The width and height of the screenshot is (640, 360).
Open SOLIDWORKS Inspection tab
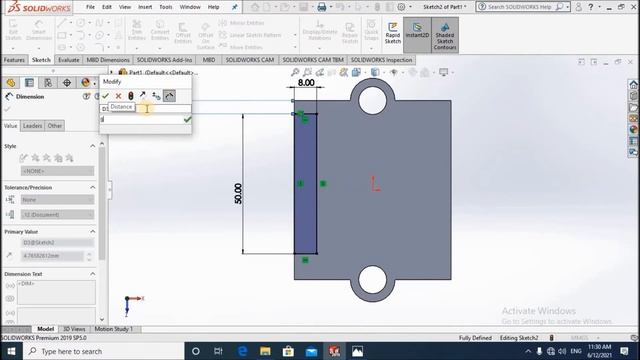point(381,60)
